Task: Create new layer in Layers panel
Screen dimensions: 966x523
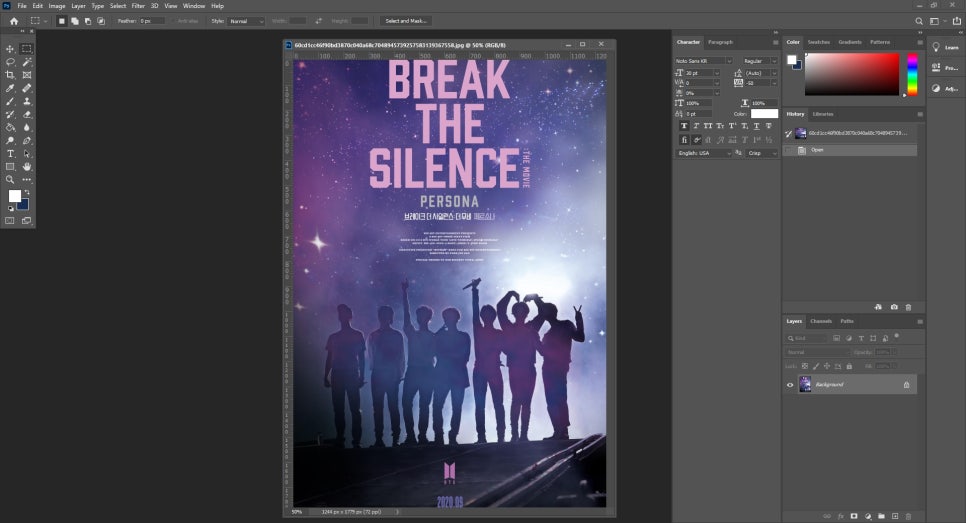Action: coord(895,516)
